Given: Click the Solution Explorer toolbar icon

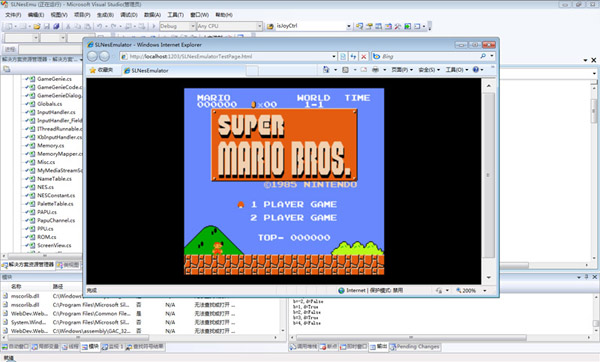Looking at the screenshot, I should point(359,26).
